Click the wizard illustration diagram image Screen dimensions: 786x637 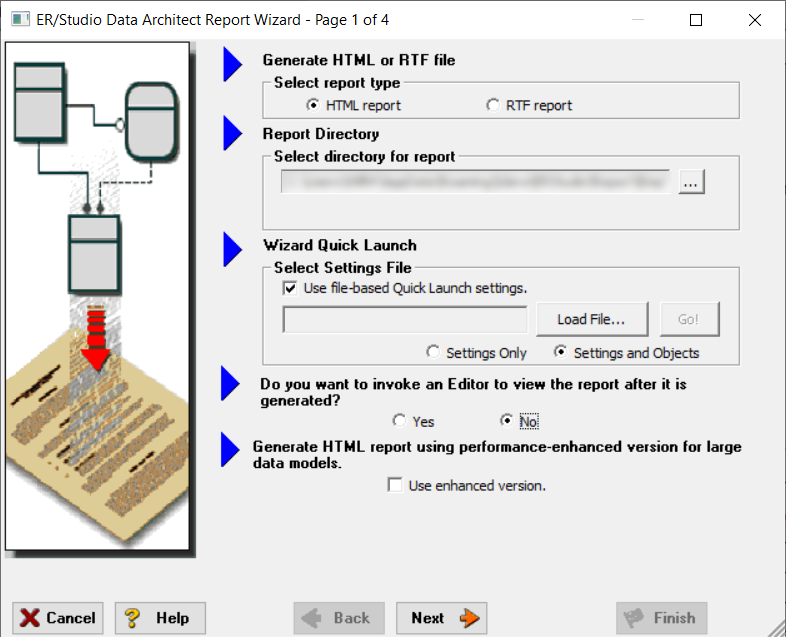pyautogui.click(x=97, y=296)
